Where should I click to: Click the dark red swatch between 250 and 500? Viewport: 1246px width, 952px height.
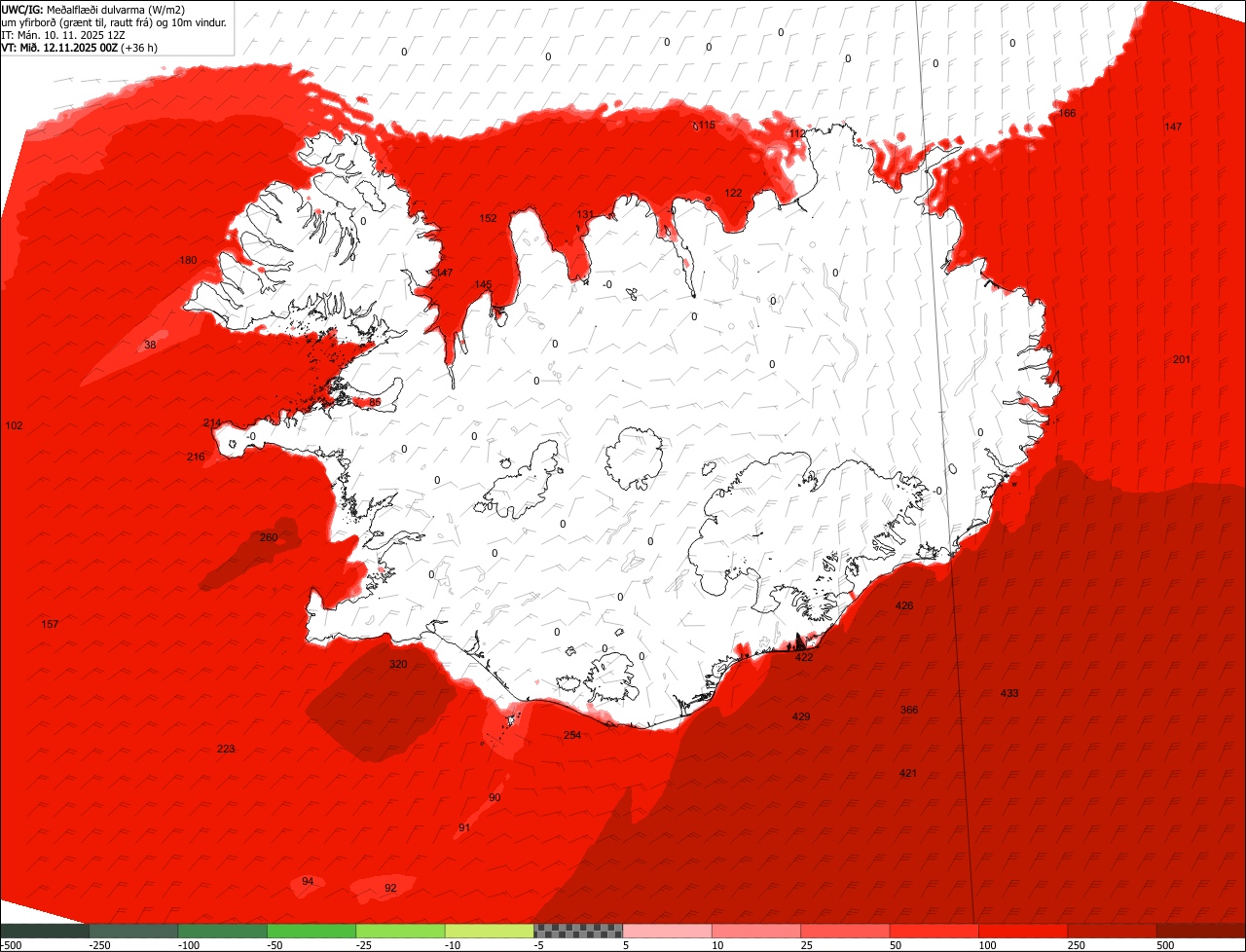click(1112, 931)
